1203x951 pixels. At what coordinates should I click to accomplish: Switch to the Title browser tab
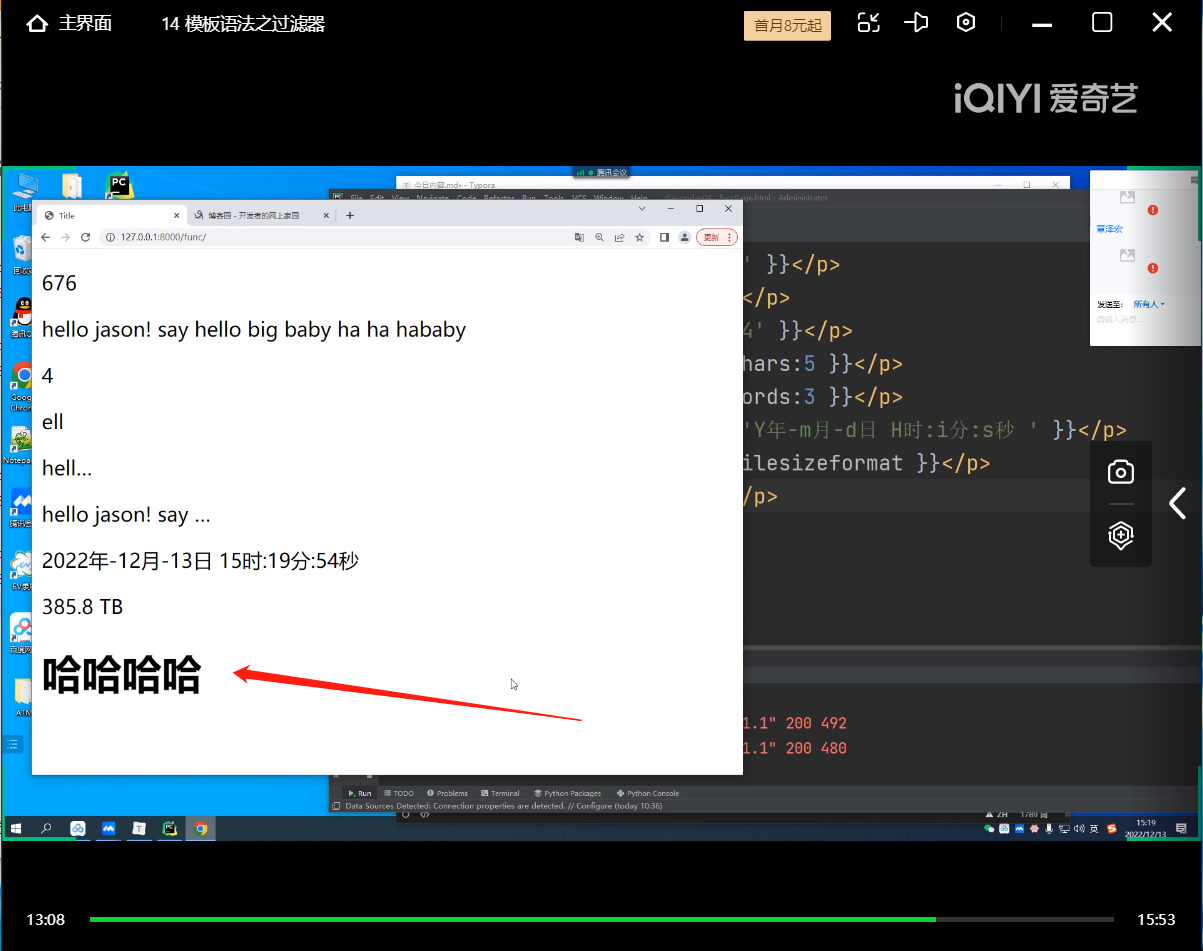(110, 215)
